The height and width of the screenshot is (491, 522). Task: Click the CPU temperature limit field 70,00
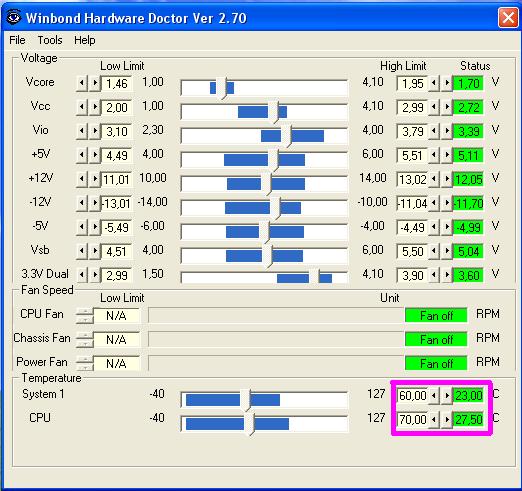(x=412, y=420)
